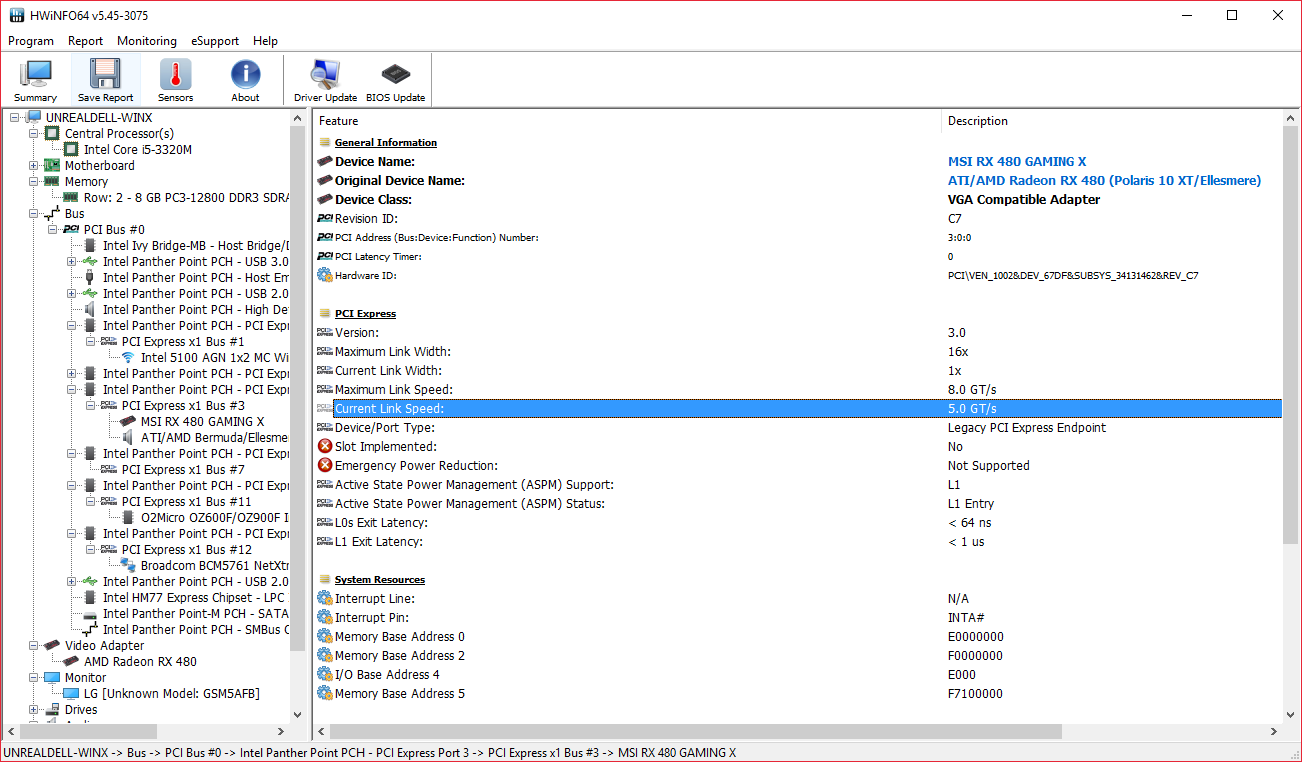Click the CPU icon next to Intel Core i5-3320M
This screenshot has height=762, width=1302.
[71, 149]
